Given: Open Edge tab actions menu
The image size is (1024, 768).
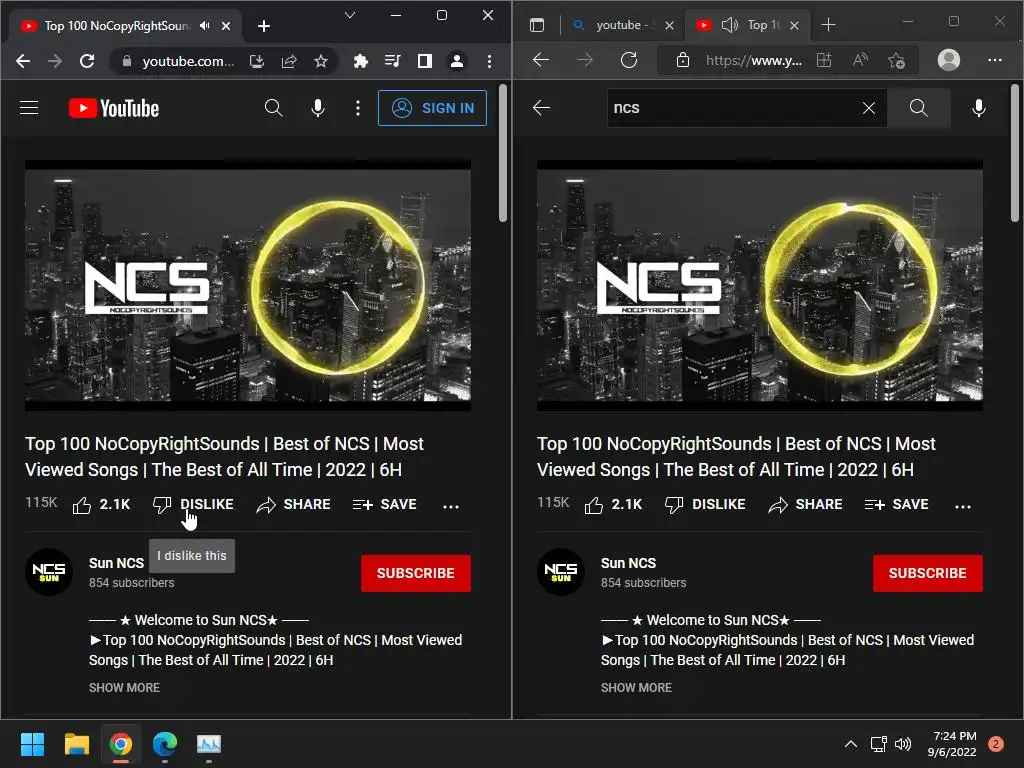Looking at the screenshot, I should (537, 25).
